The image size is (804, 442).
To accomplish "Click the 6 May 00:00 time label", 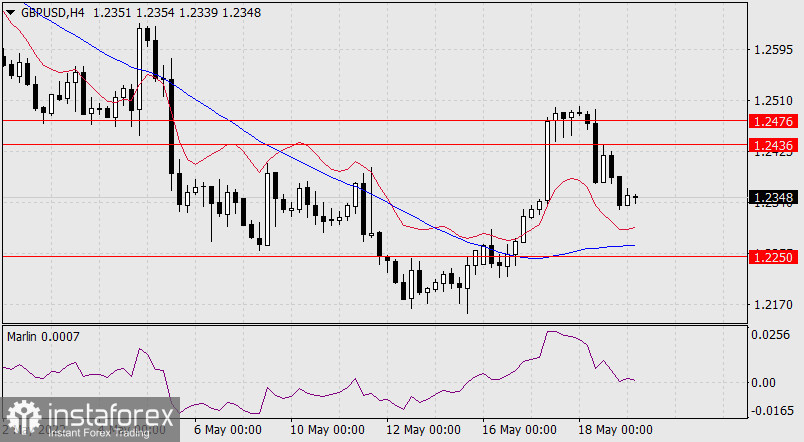I will tap(228, 430).
